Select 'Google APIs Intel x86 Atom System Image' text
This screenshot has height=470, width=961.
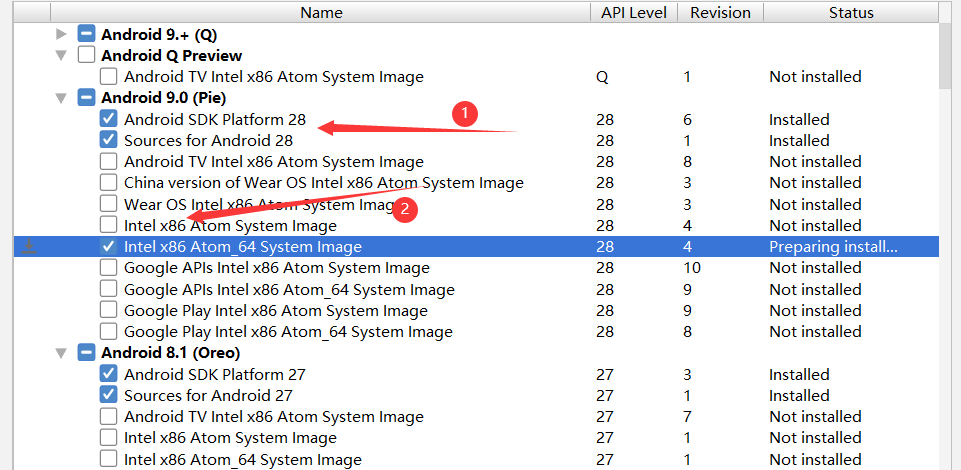pyautogui.click(x=276, y=268)
